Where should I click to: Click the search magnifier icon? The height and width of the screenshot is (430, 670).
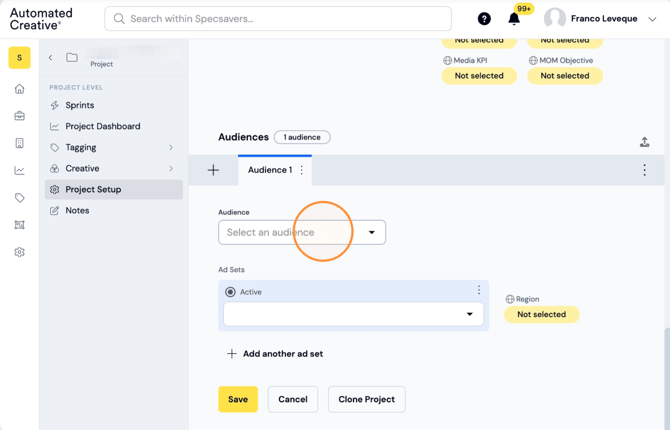(119, 19)
